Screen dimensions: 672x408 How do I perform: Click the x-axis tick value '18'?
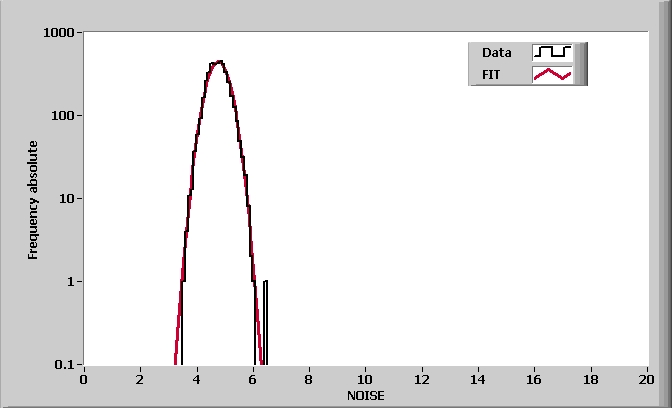coord(591,380)
